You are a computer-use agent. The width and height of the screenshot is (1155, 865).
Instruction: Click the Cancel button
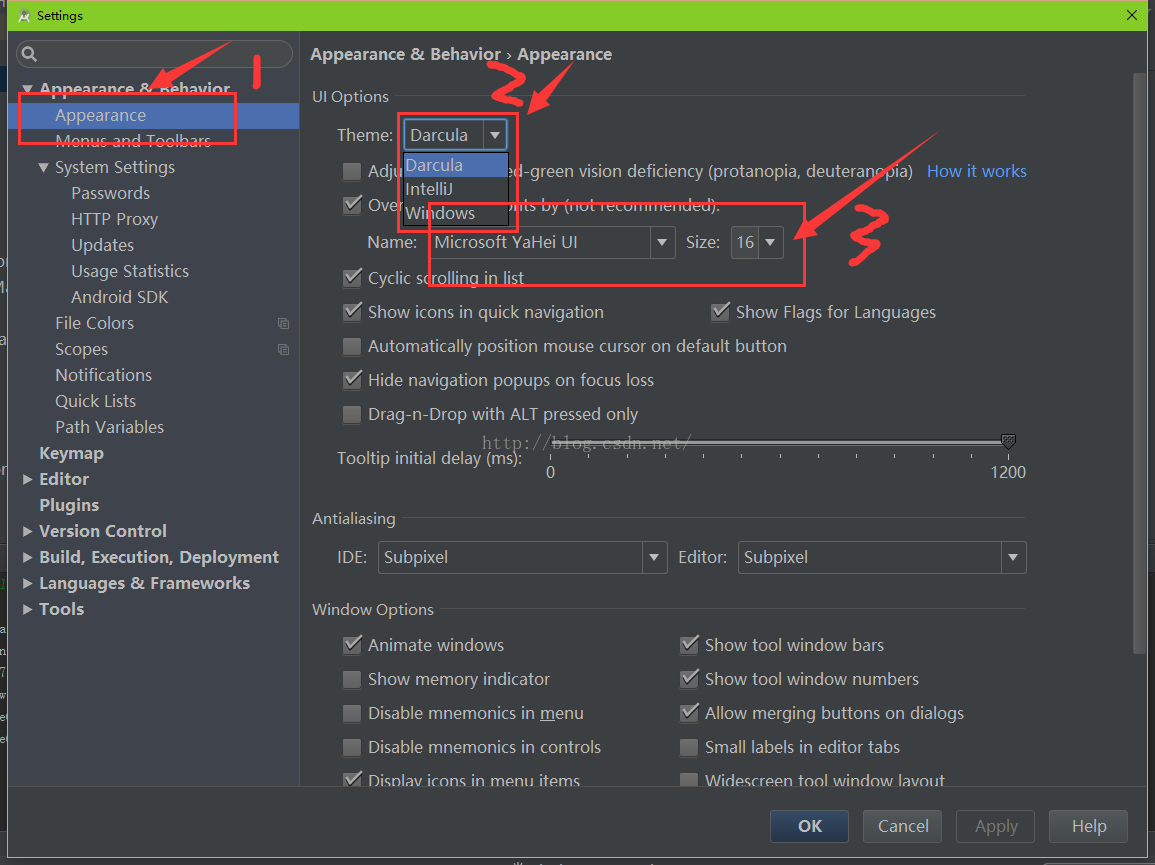(x=902, y=827)
